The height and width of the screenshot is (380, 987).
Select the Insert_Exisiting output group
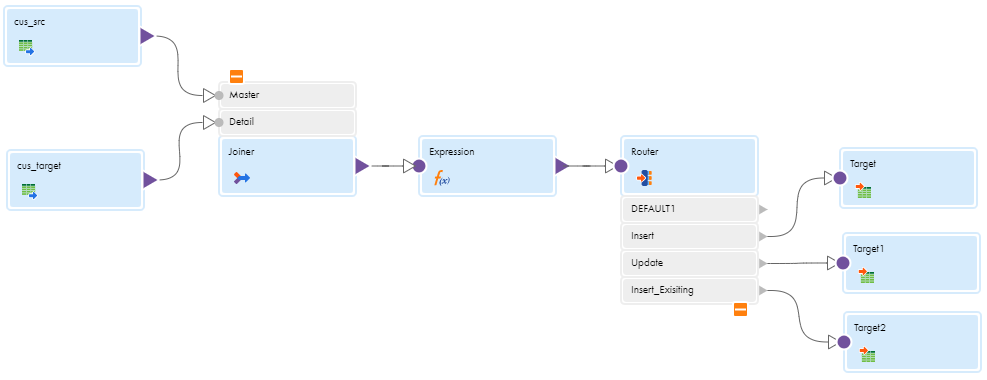pyautogui.click(x=689, y=290)
